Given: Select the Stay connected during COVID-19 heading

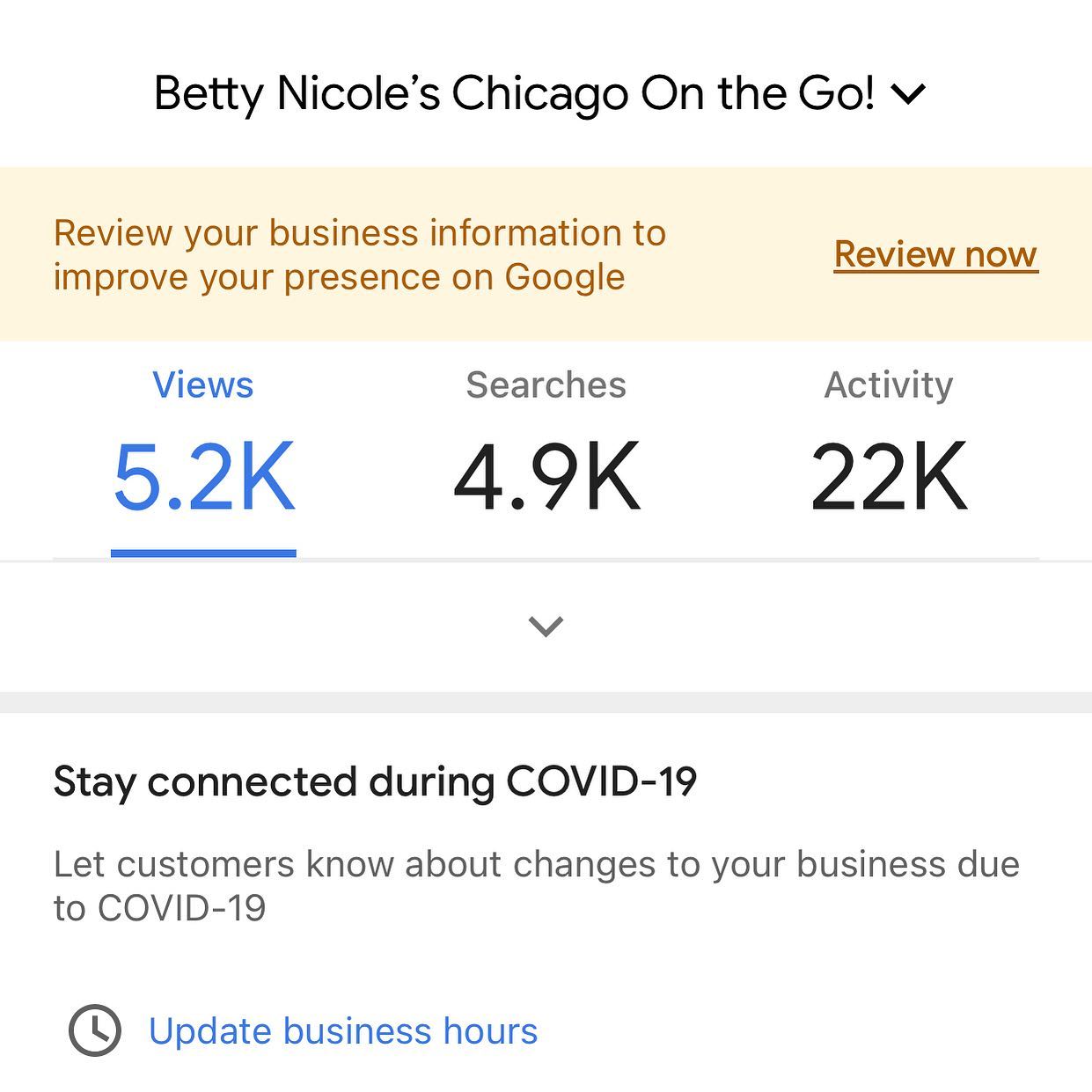Looking at the screenshot, I should point(375,781).
